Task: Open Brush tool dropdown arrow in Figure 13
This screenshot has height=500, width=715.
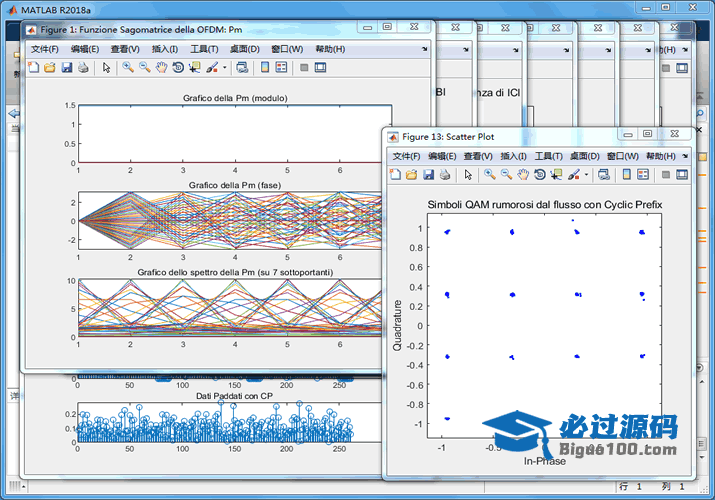Action: point(587,176)
